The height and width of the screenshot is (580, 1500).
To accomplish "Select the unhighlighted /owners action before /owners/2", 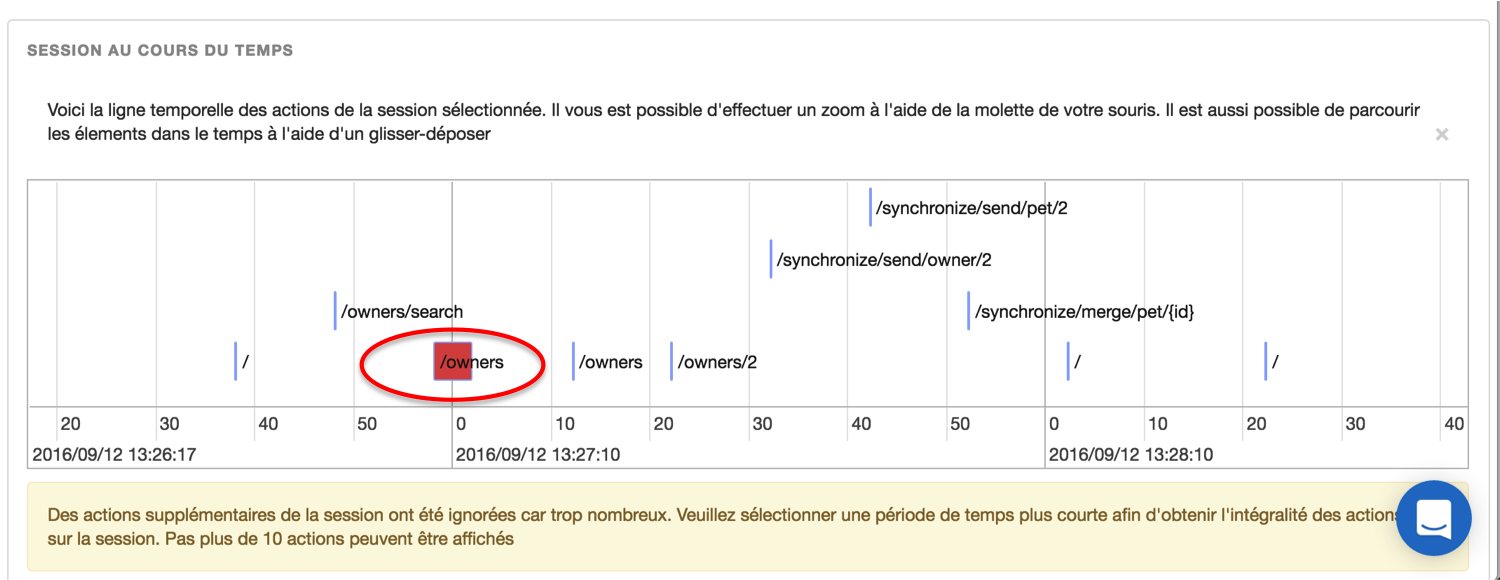I will pos(609,362).
